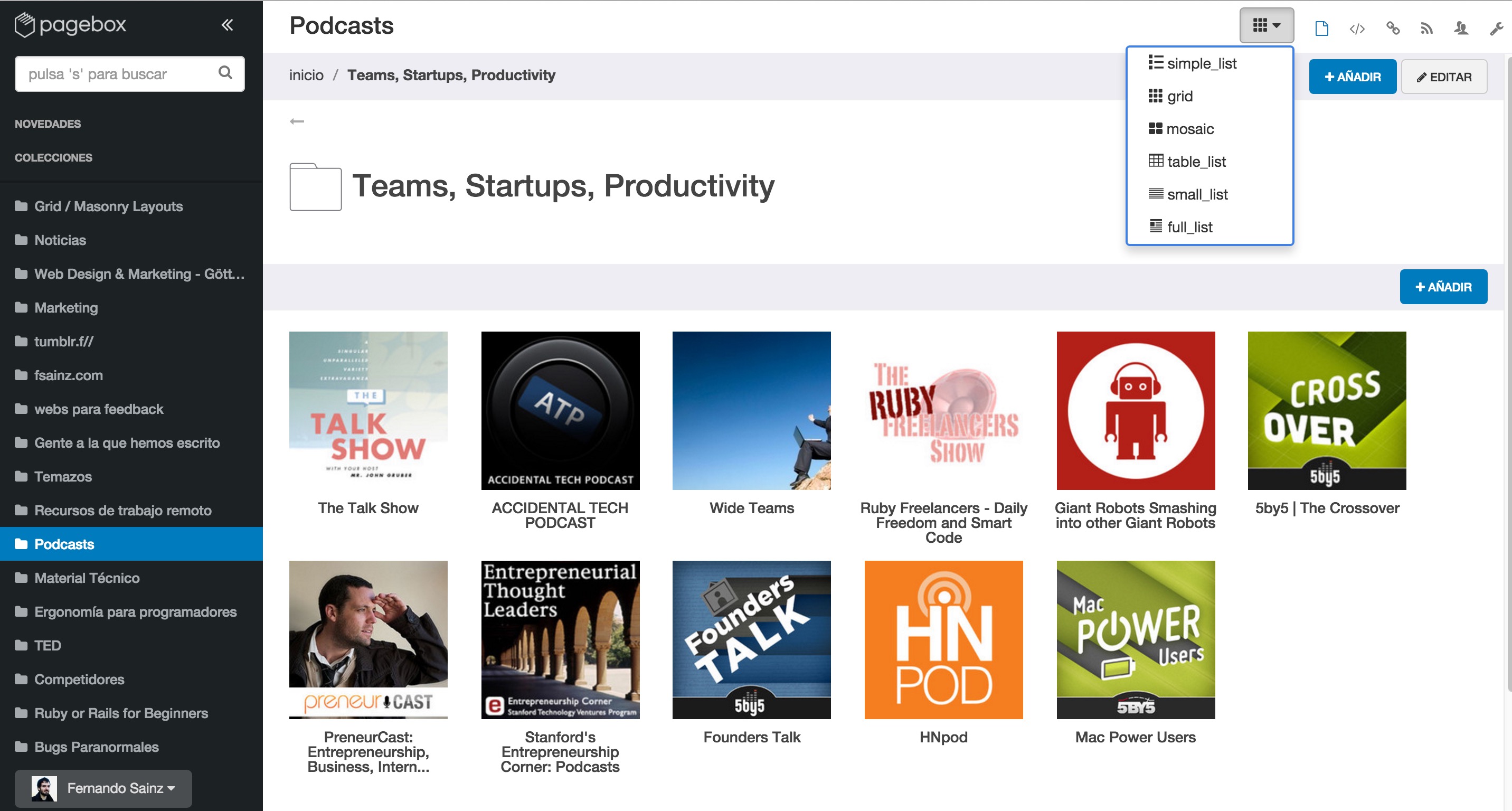Select grid view option
The image size is (1512, 811).
(1209, 96)
